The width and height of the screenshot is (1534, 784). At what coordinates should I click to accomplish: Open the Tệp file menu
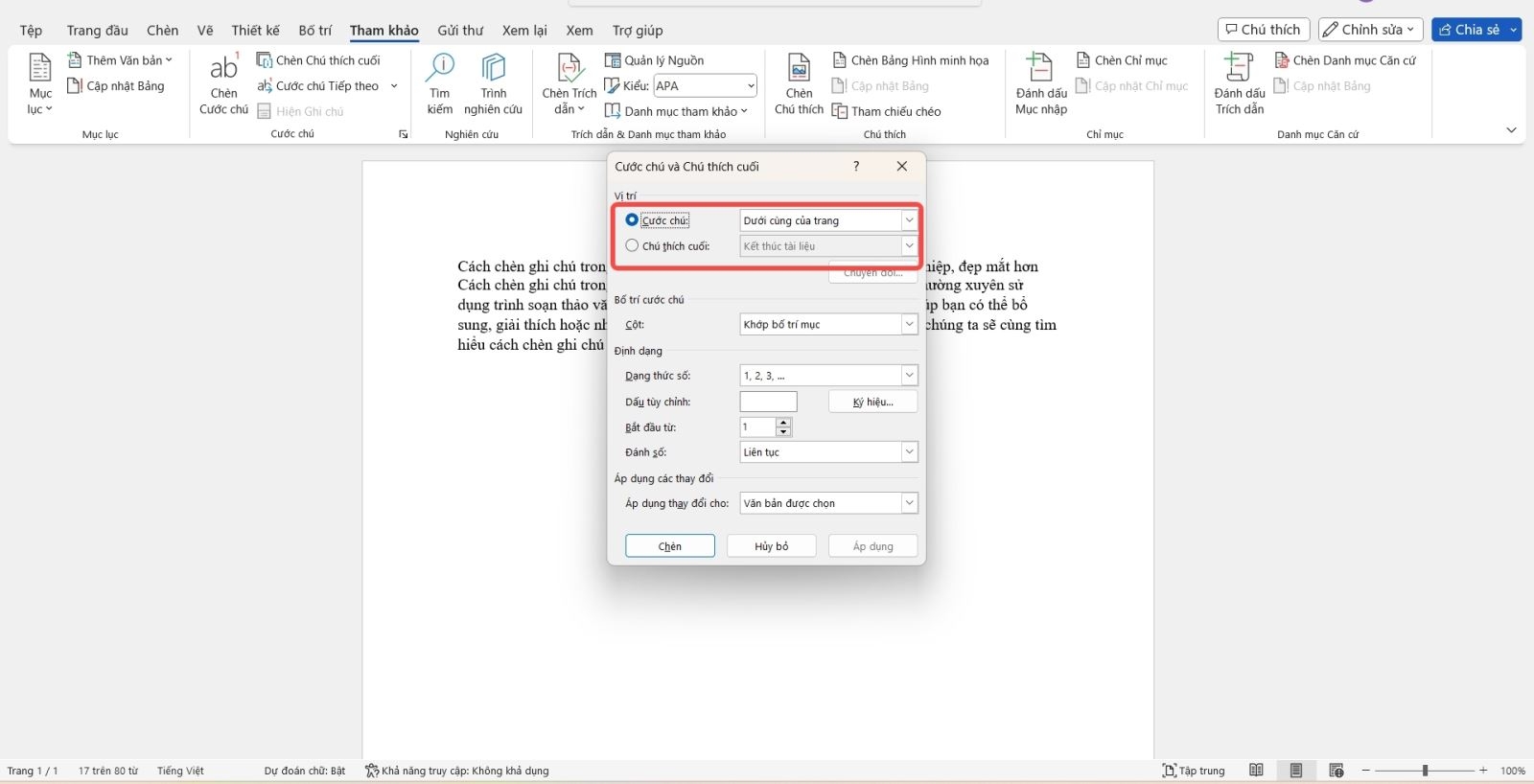click(31, 31)
